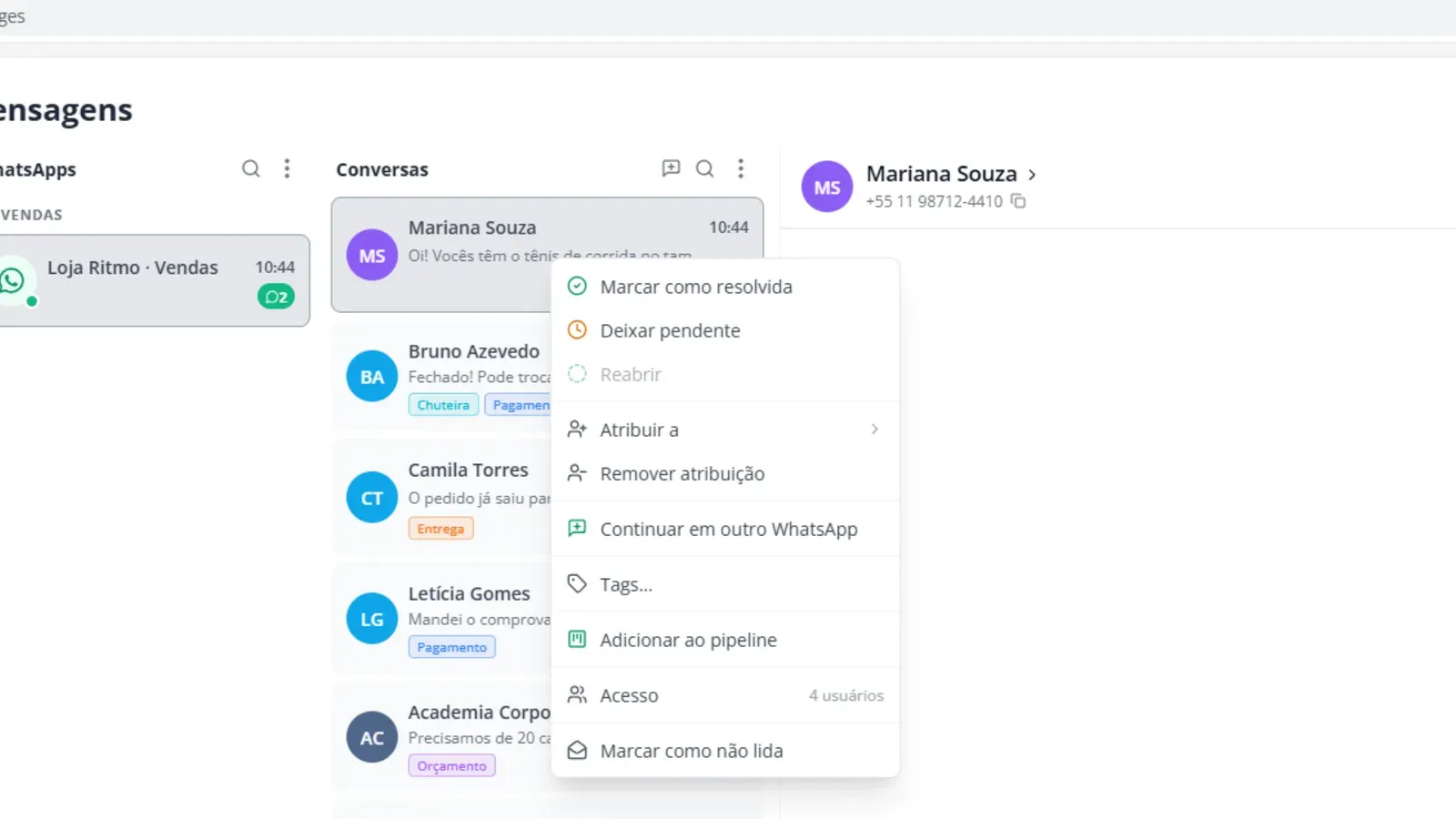Click phone number +55 11 98712-4410
The height and width of the screenshot is (819, 1456).
pos(934,201)
